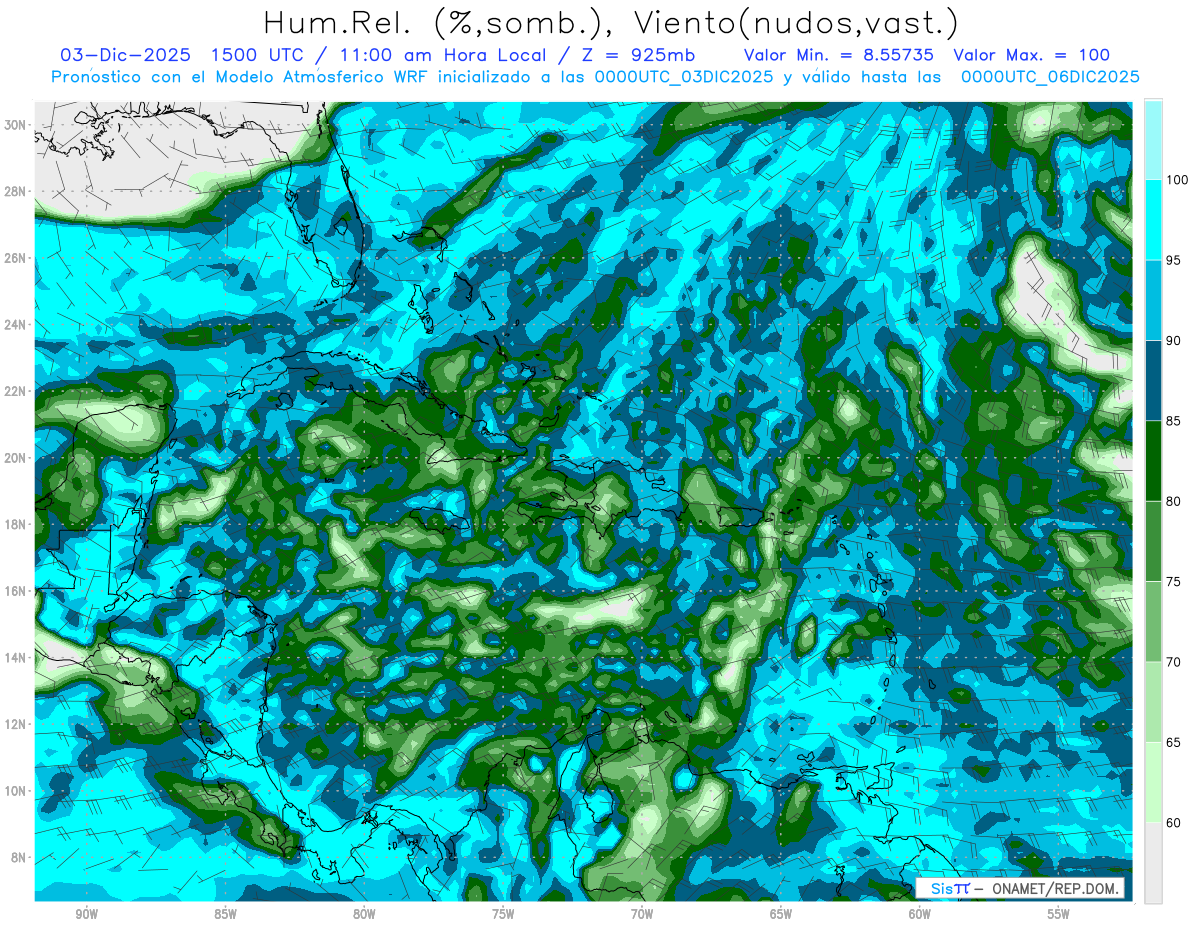
Task: Select the '80W' longitude label
Action: click(x=364, y=915)
